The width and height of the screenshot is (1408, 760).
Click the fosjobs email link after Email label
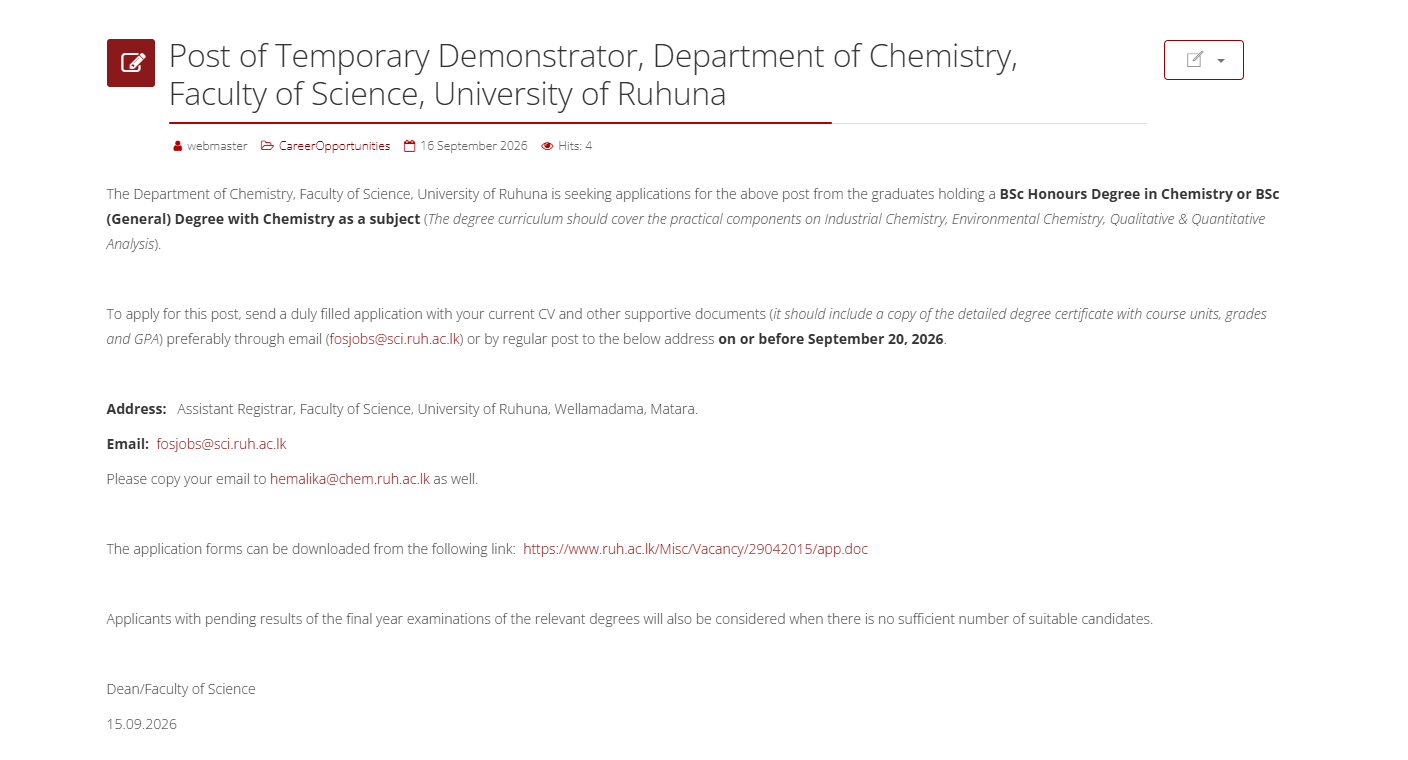pos(221,444)
